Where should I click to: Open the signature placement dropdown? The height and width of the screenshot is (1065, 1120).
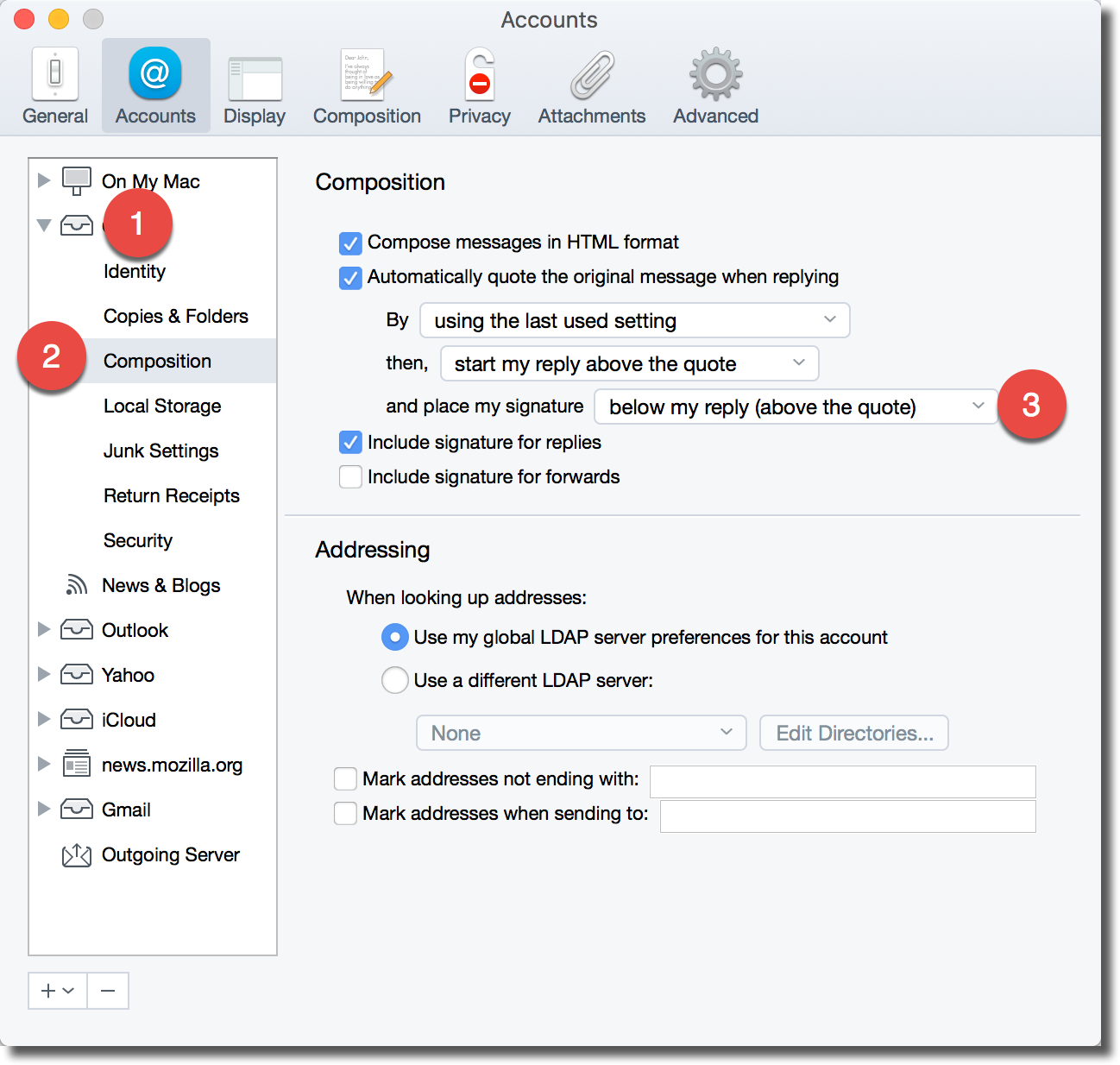794,406
